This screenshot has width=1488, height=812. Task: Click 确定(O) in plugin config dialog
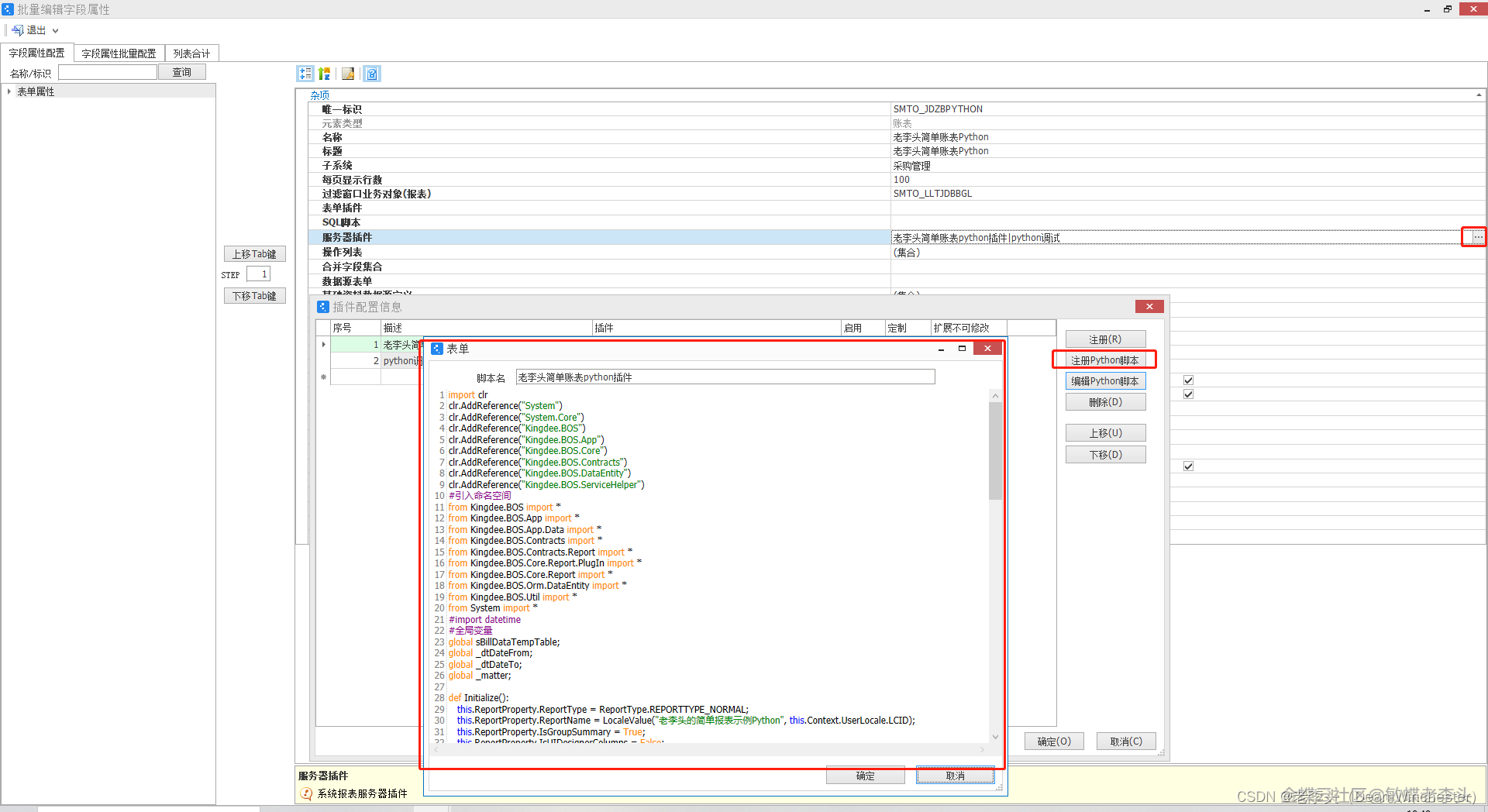[x=1054, y=741]
